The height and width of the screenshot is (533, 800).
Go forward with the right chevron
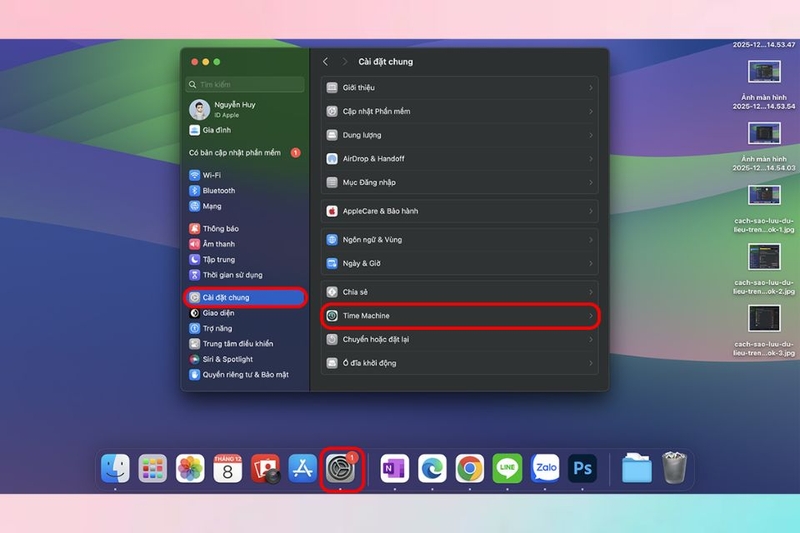[345, 62]
